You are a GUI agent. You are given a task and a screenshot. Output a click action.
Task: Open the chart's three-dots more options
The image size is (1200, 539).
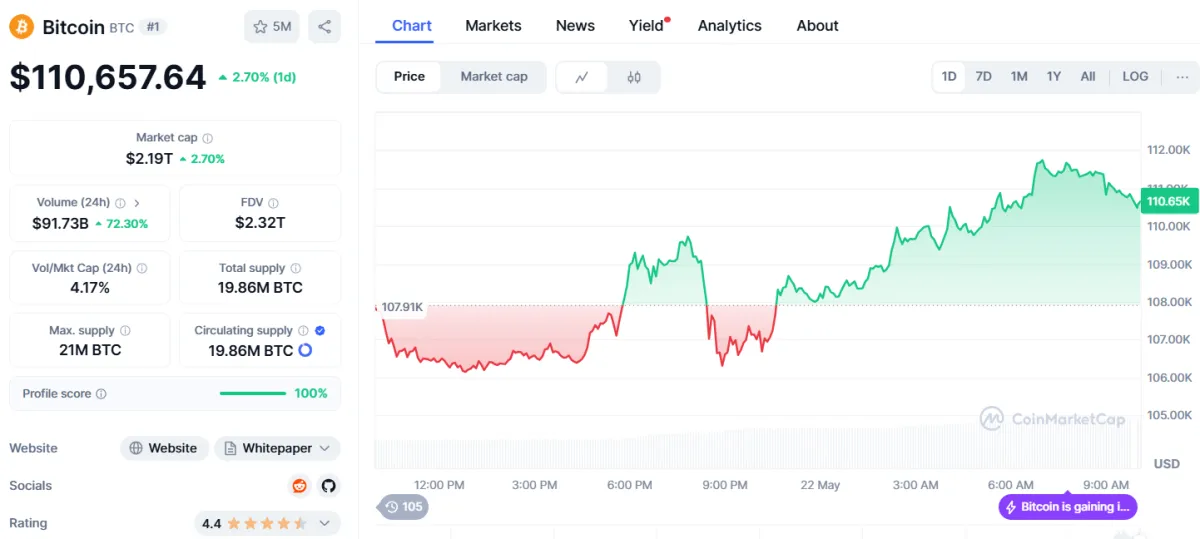(x=1182, y=77)
